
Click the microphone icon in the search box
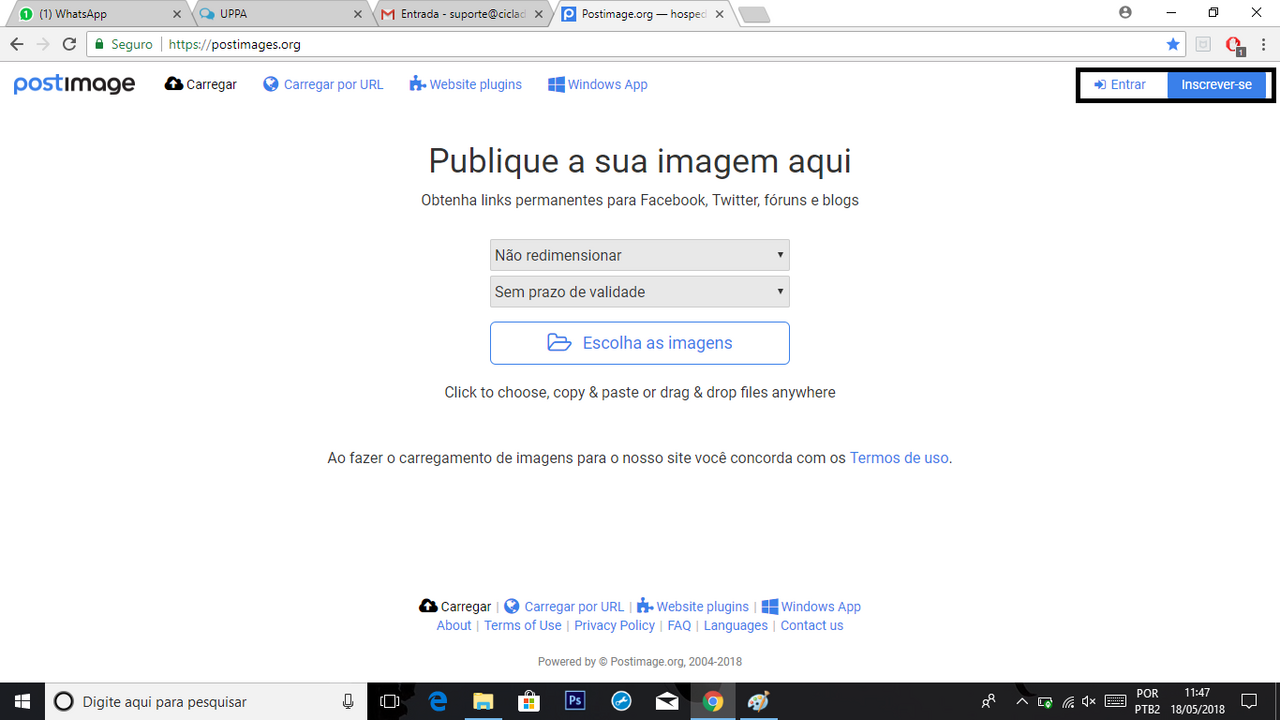(x=348, y=701)
